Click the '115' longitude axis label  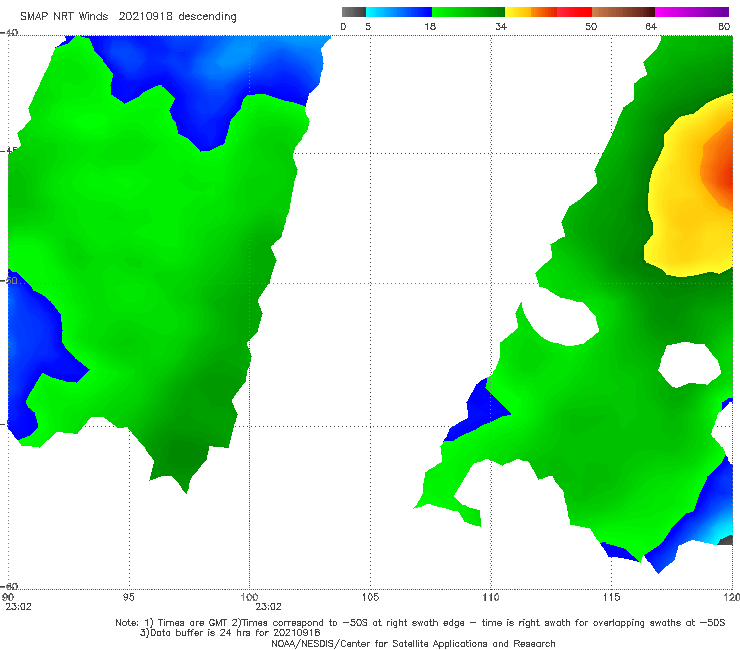click(x=611, y=597)
